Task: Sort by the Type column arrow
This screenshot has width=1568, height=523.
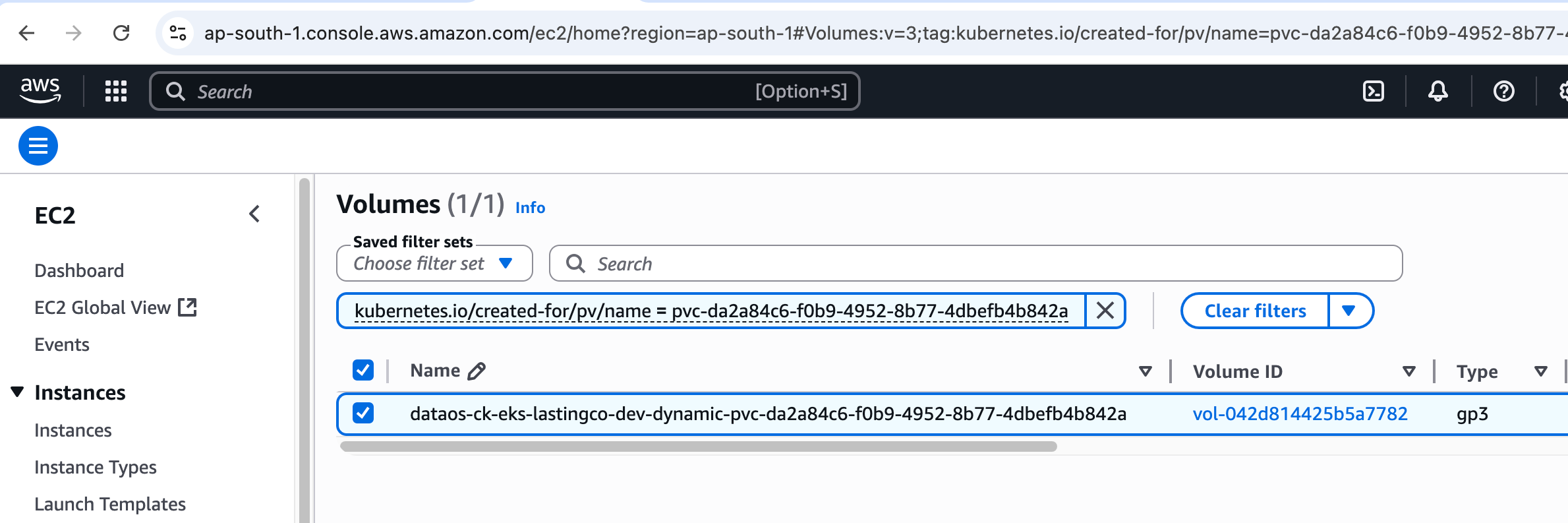Action: (x=1541, y=371)
